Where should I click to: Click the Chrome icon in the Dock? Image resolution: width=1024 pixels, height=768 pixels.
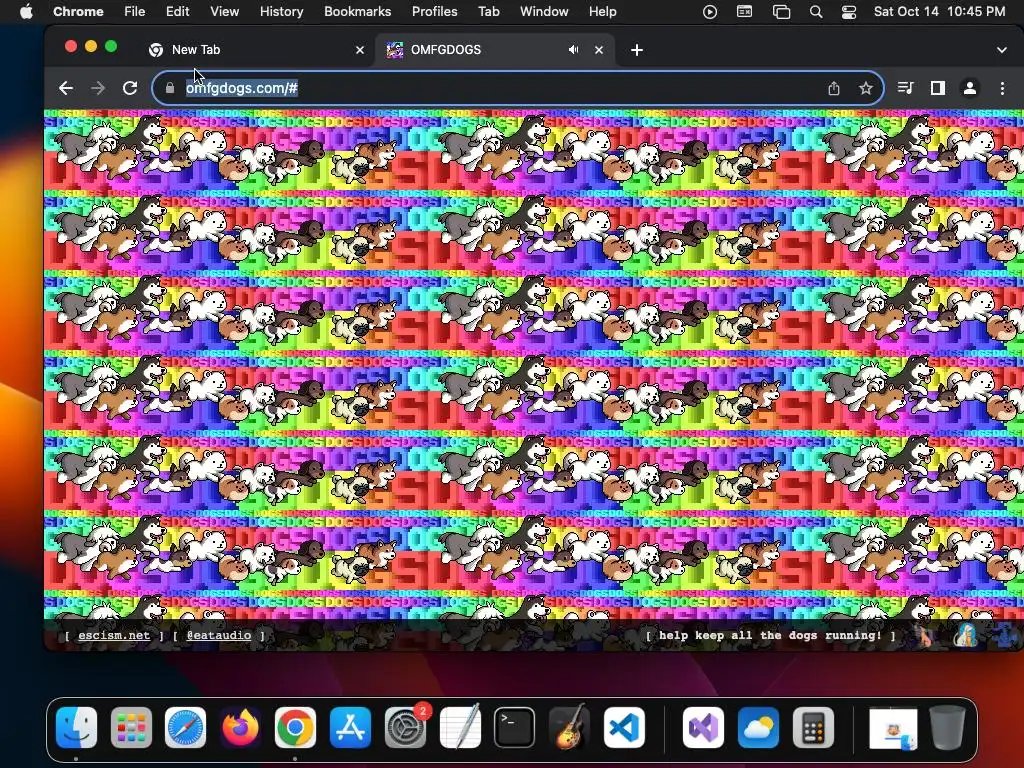[x=295, y=728]
